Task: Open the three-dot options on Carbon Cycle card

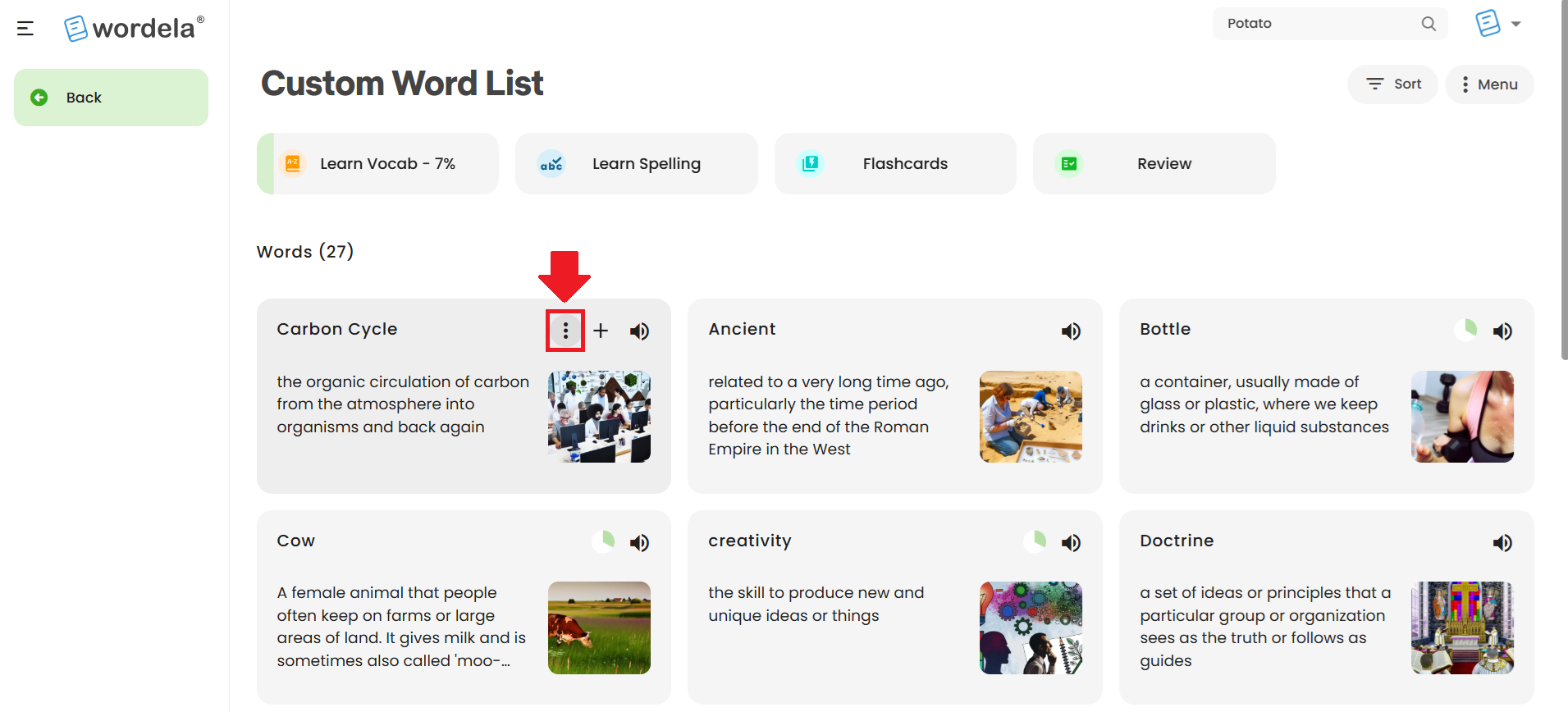Action: coord(565,331)
